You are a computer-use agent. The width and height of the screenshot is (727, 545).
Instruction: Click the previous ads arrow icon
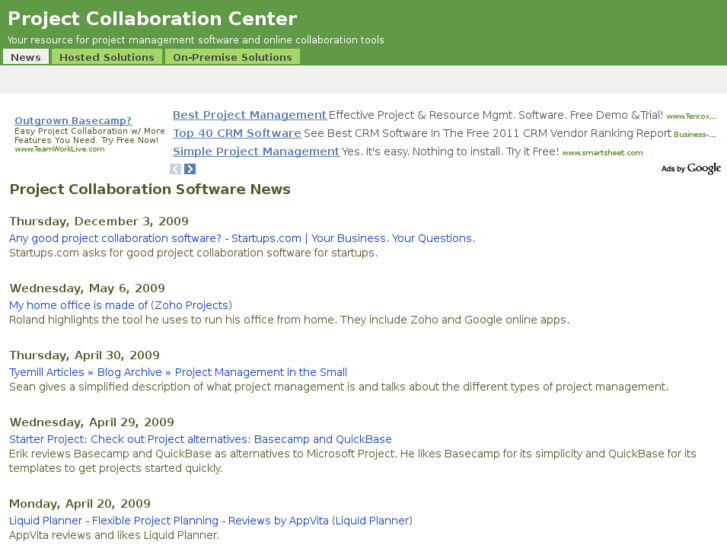(x=175, y=169)
